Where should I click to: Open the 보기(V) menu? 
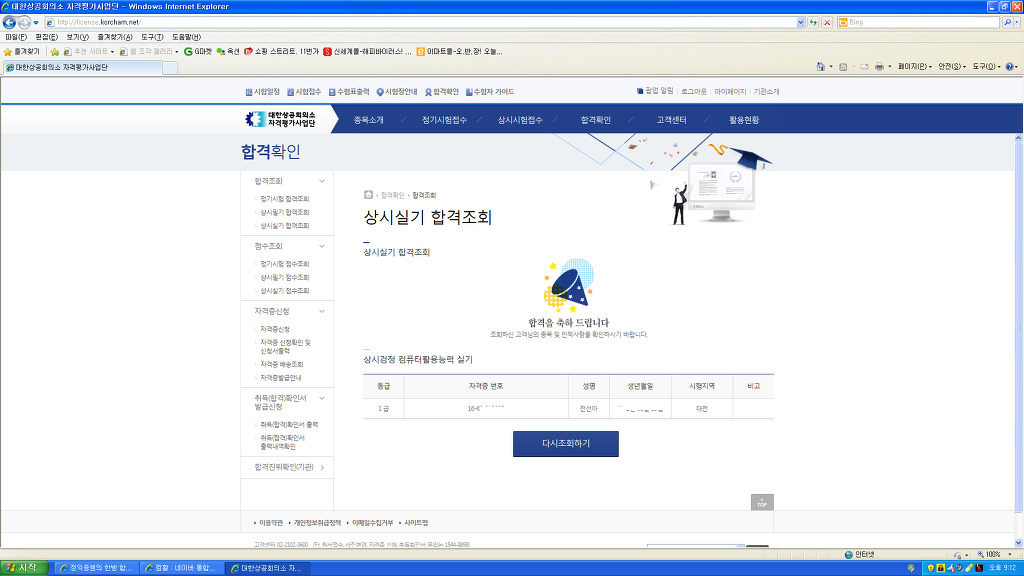(x=77, y=37)
